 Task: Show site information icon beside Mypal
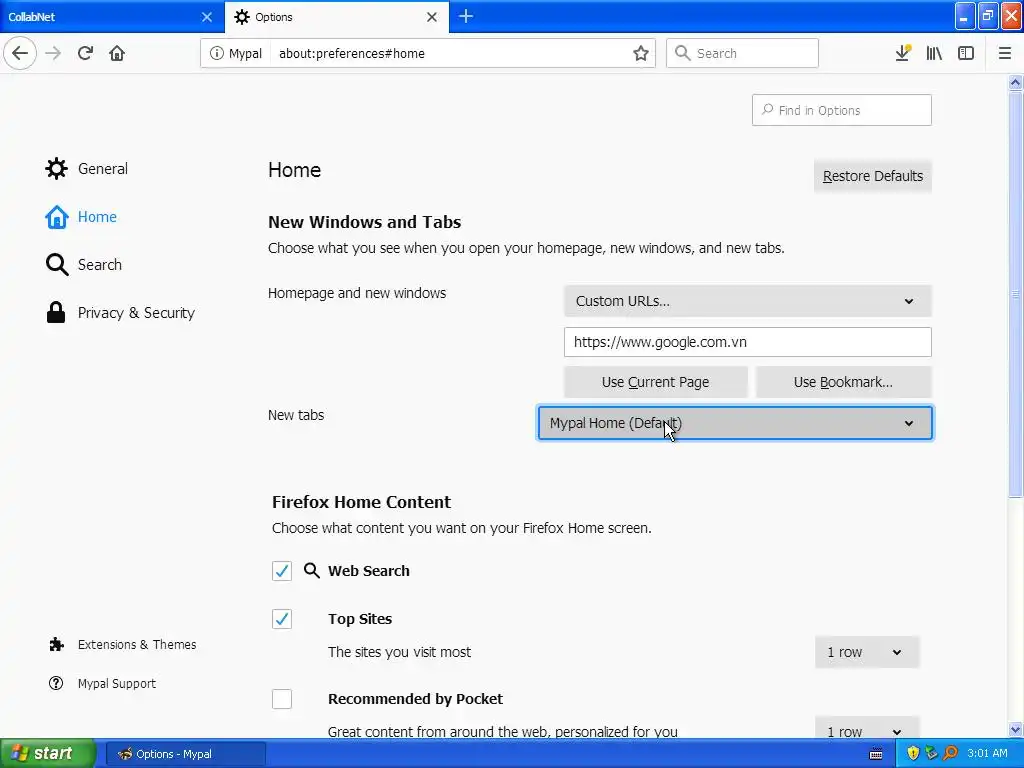point(216,53)
